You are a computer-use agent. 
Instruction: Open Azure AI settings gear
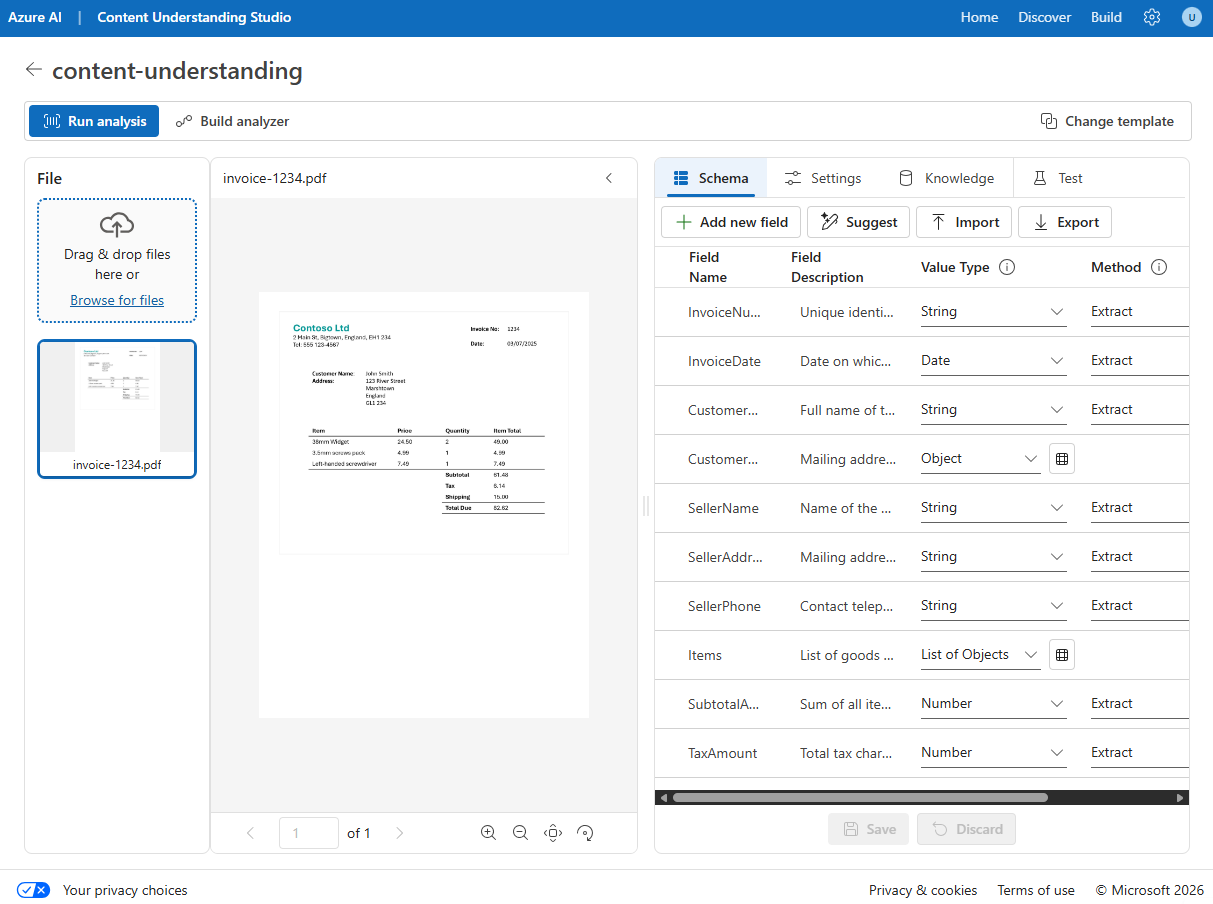pos(1151,17)
